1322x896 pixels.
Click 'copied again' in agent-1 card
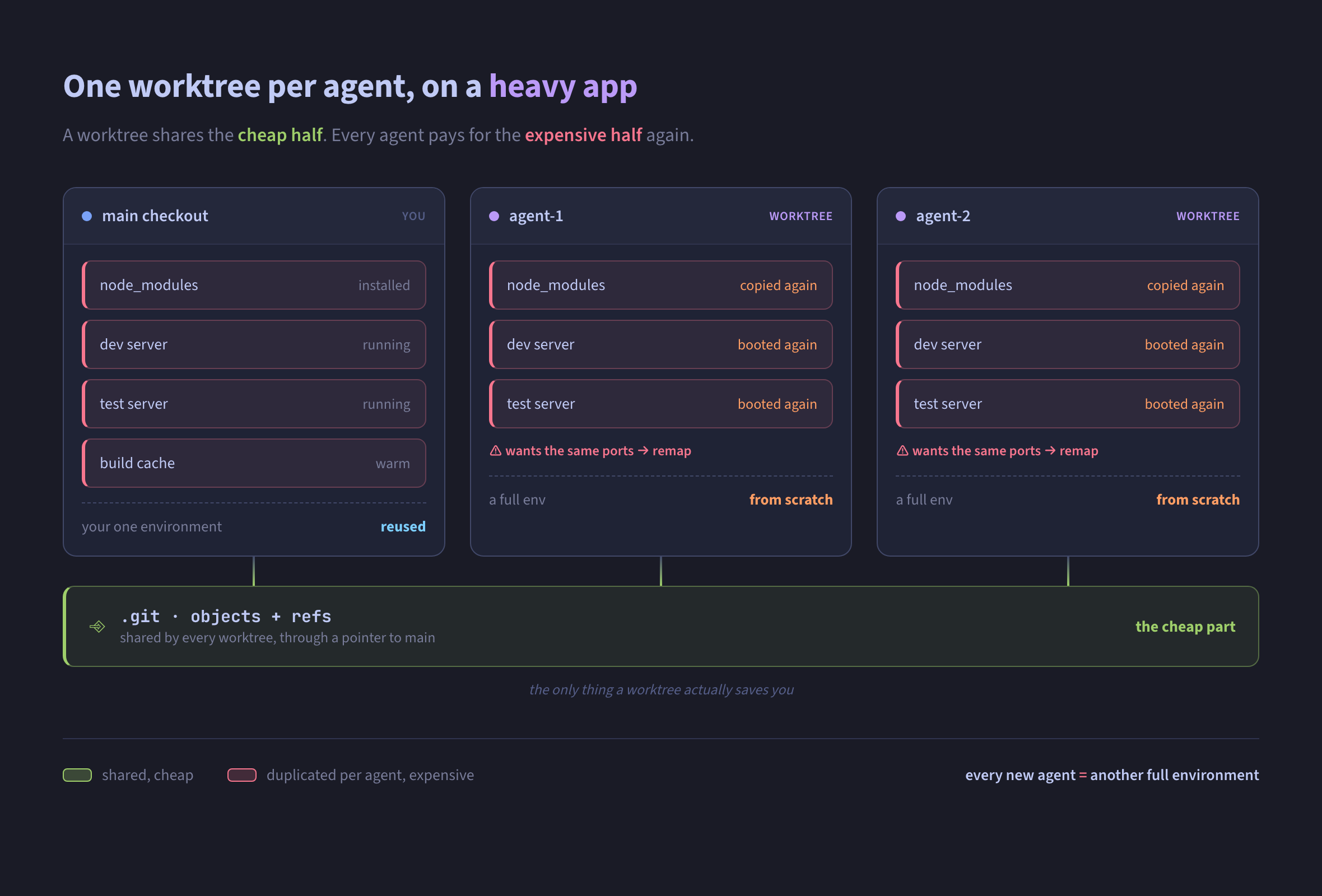[x=778, y=286]
